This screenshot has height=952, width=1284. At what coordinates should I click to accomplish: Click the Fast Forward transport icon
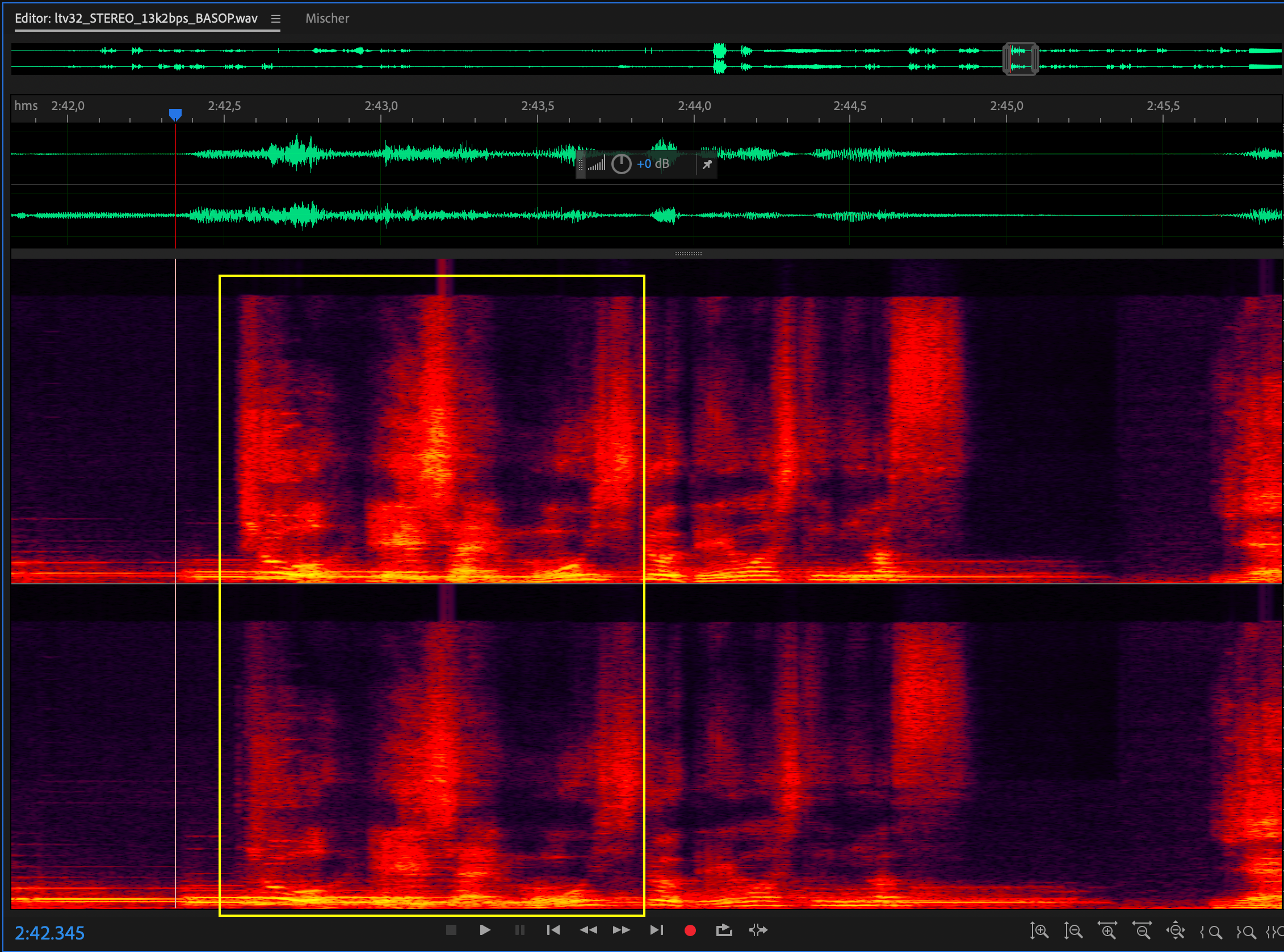(x=621, y=929)
